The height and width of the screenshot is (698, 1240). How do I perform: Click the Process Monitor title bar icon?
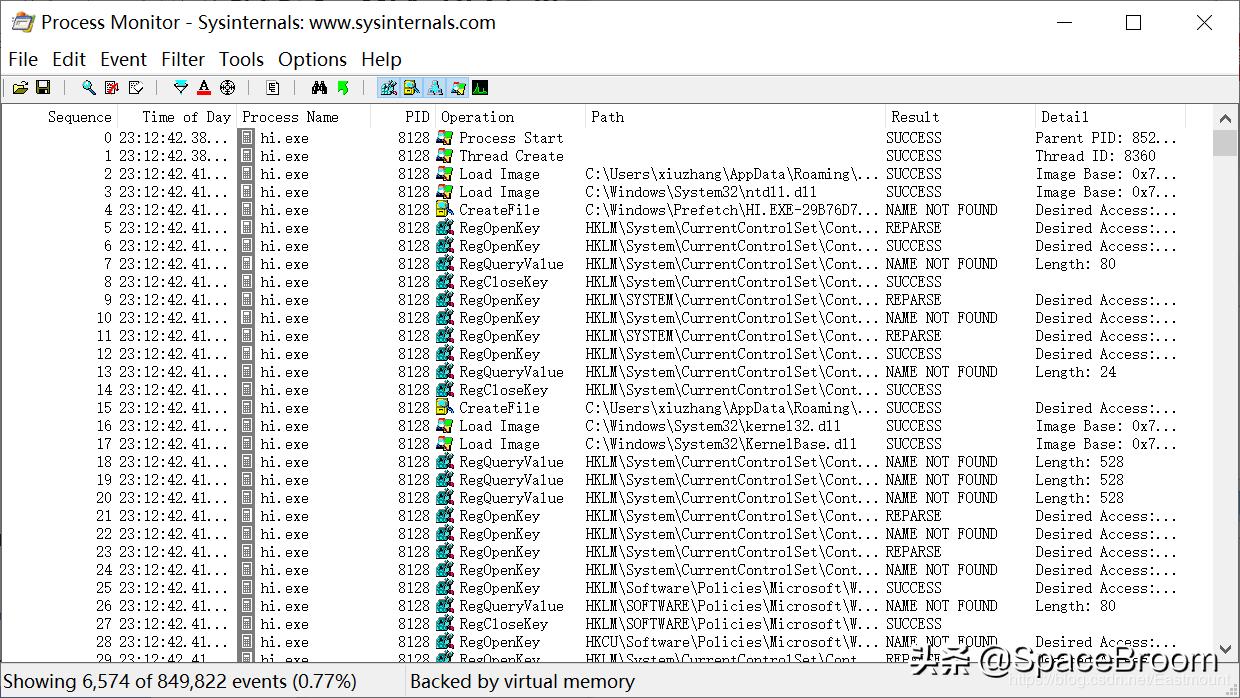(x=23, y=22)
